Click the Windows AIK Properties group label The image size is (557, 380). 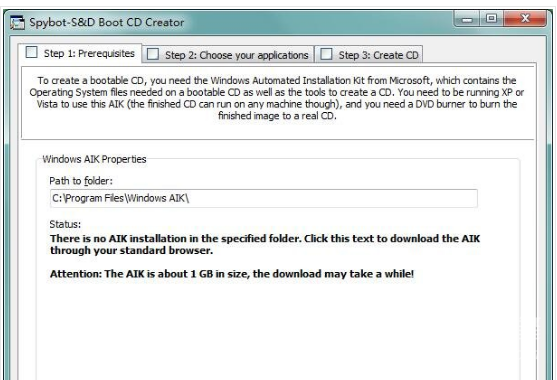point(94,159)
